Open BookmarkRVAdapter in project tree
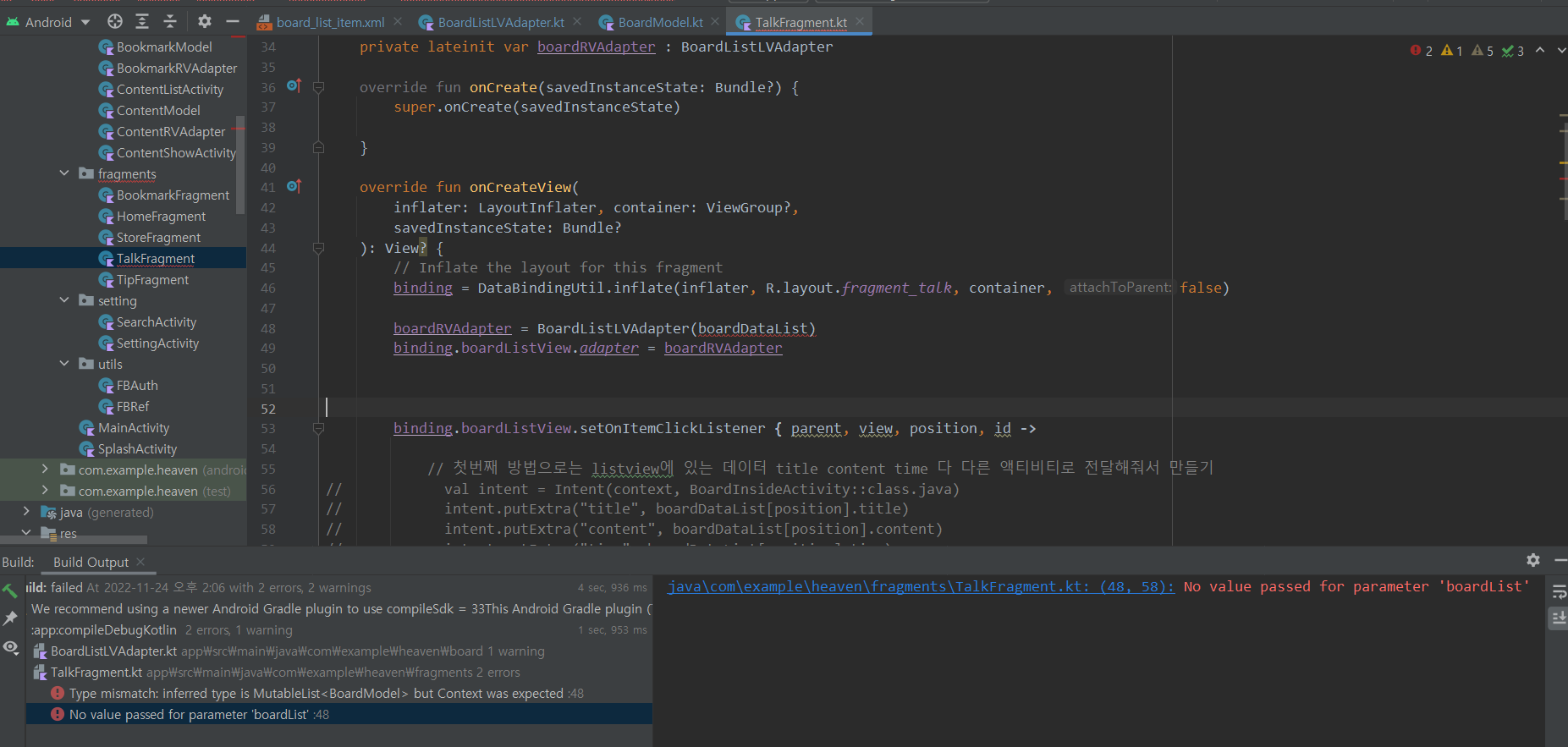 177,68
